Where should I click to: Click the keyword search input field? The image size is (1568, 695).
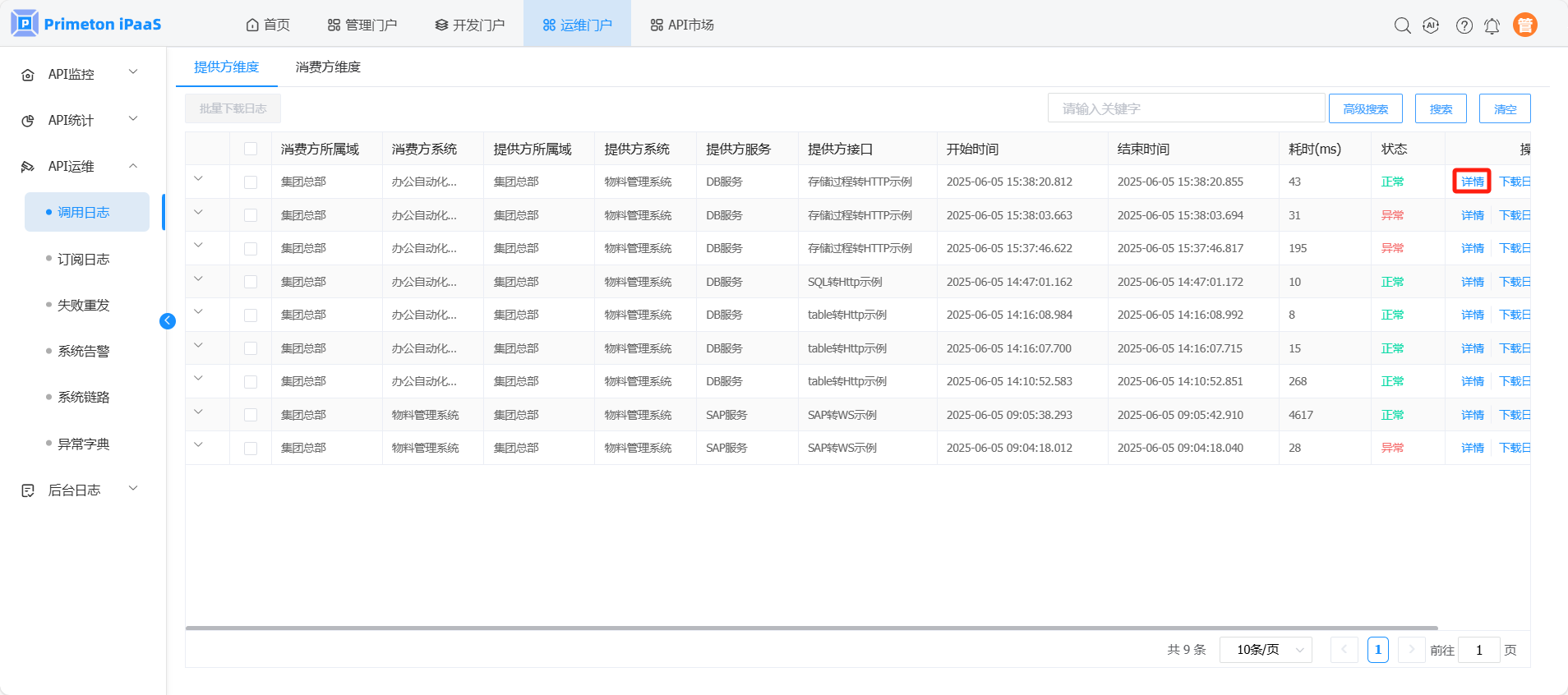point(1185,108)
